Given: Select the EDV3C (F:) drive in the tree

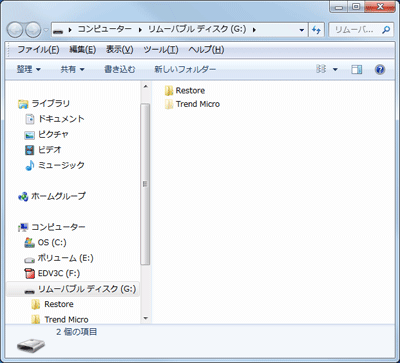Looking at the screenshot, I should pyautogui.click(x=52, y=274).
